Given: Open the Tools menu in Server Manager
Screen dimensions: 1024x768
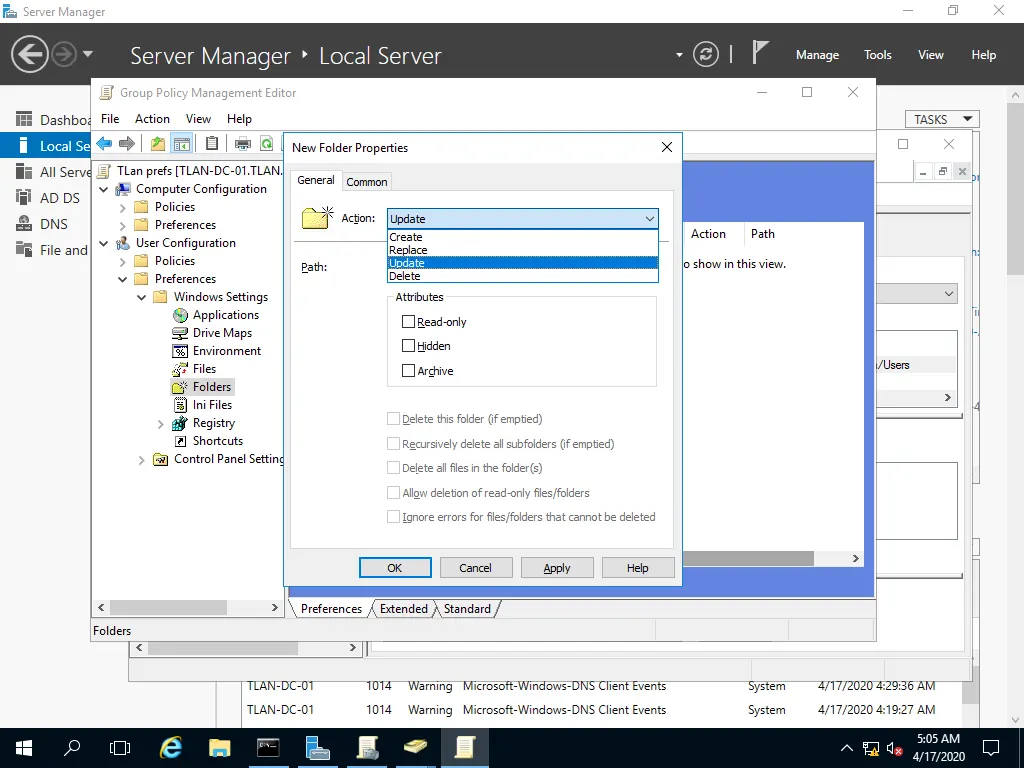Looking at the screenshot, I should (877, 55).
